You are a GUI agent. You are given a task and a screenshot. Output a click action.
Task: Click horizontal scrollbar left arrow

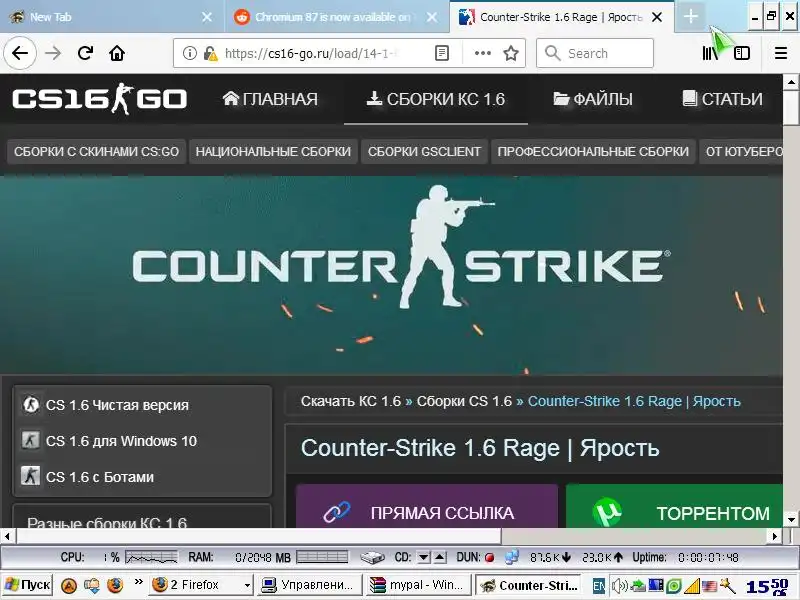pos(8,536)
